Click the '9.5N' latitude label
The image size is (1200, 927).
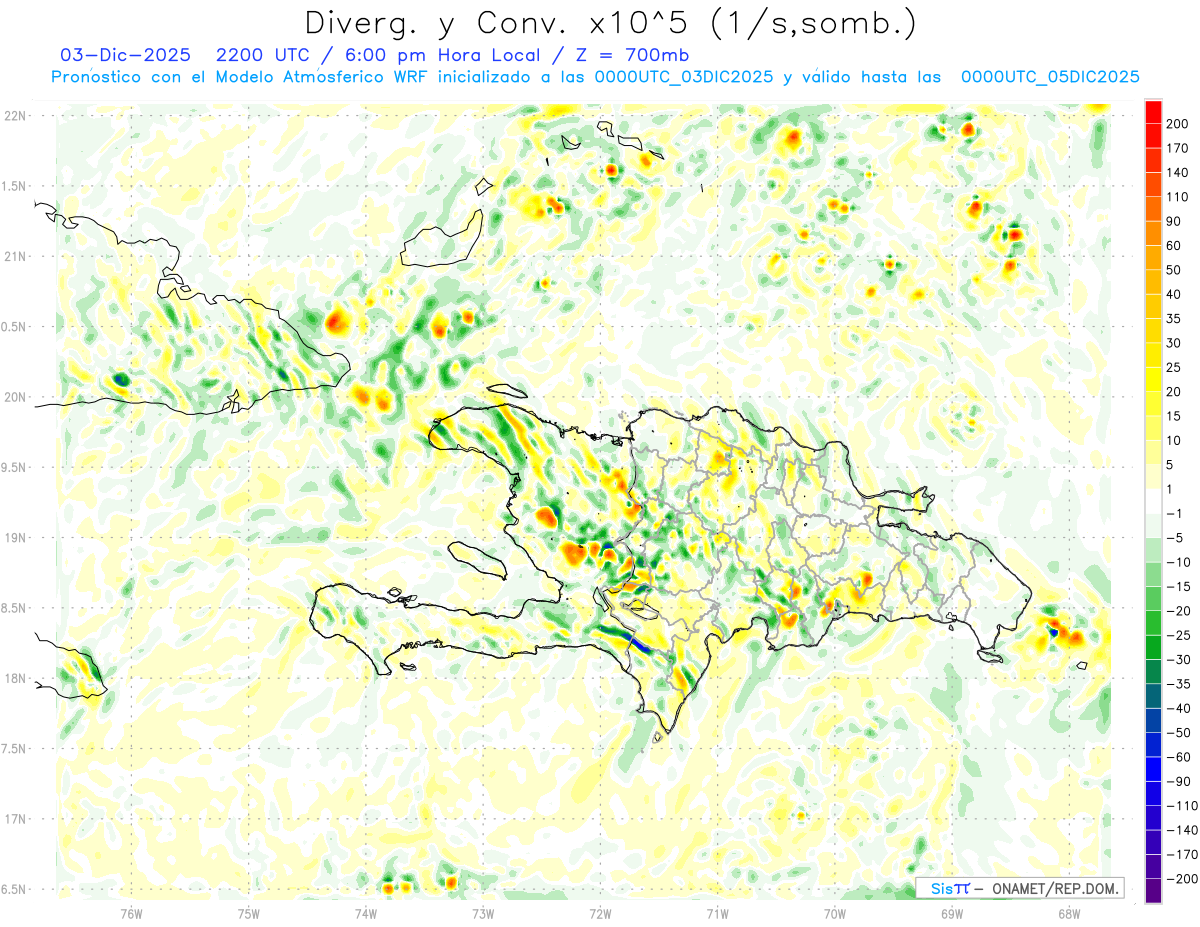click(x=15, y=467)
